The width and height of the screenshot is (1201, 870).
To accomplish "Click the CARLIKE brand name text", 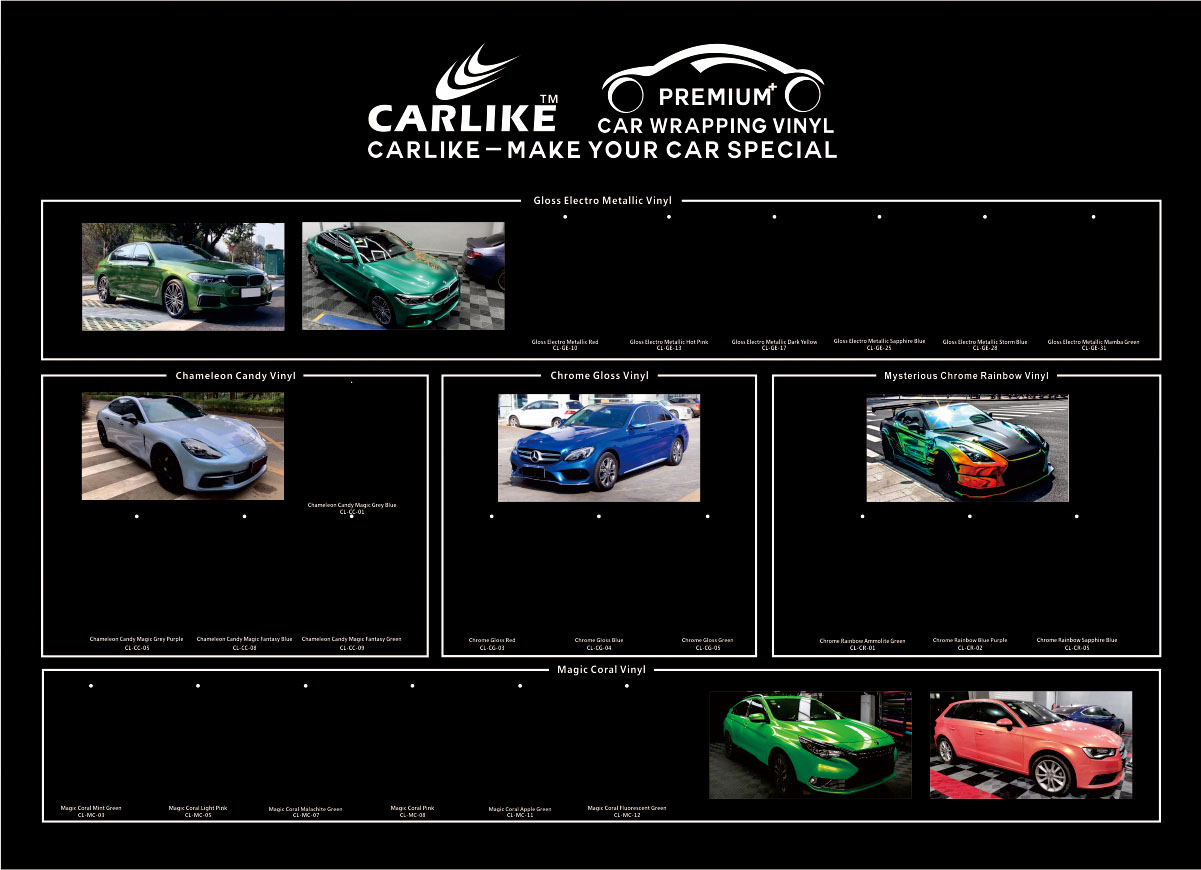I will pos(462,118).
